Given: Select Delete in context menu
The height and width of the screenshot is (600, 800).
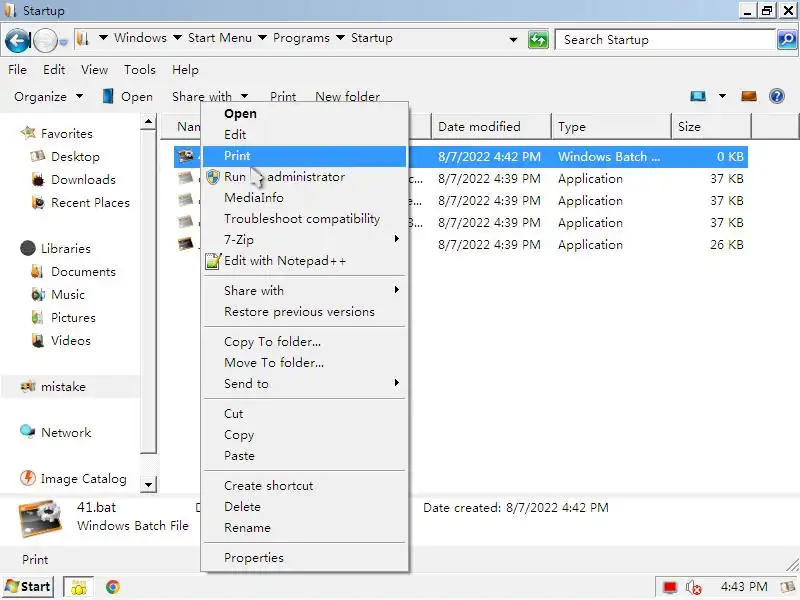Looking at the screenshot, I should click(x=305, y=506).
